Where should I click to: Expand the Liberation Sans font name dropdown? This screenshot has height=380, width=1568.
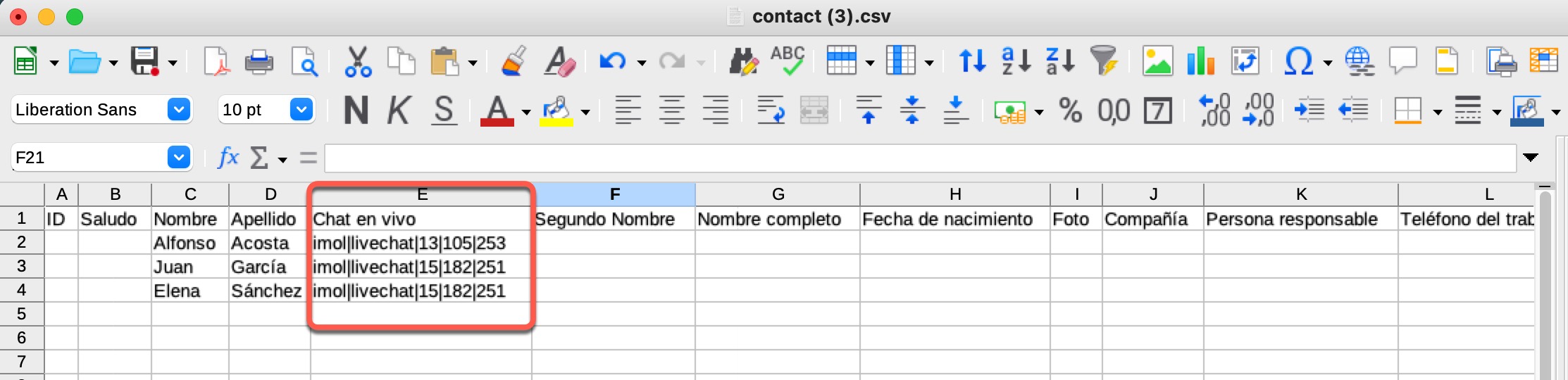pyautogui.click(x=179, y=110)
